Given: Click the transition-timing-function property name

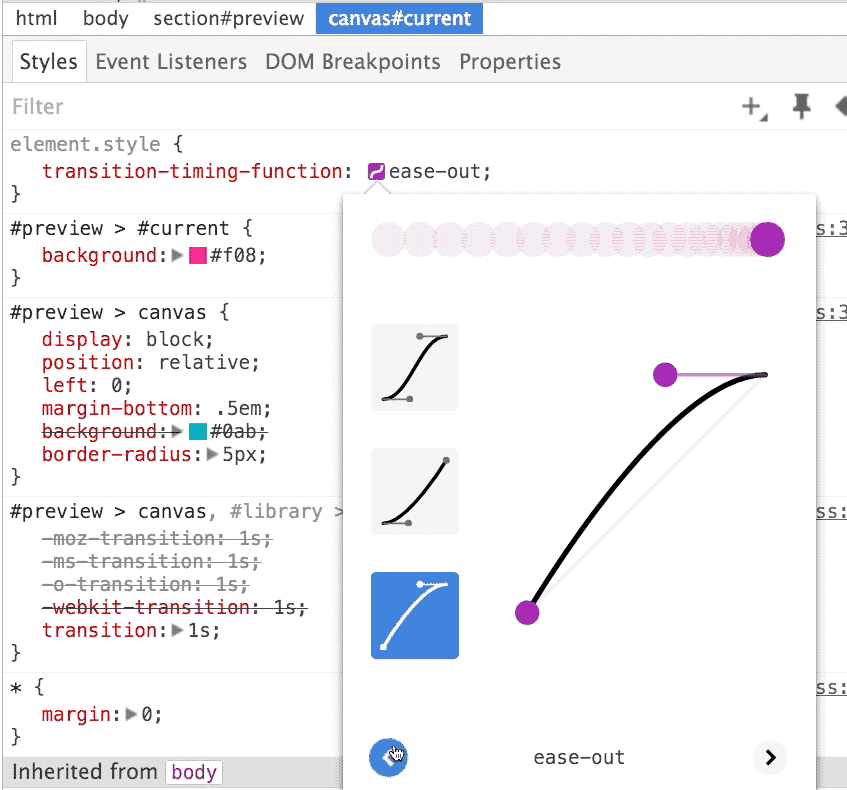Looking at the screenshot, I should click(192, 172).
